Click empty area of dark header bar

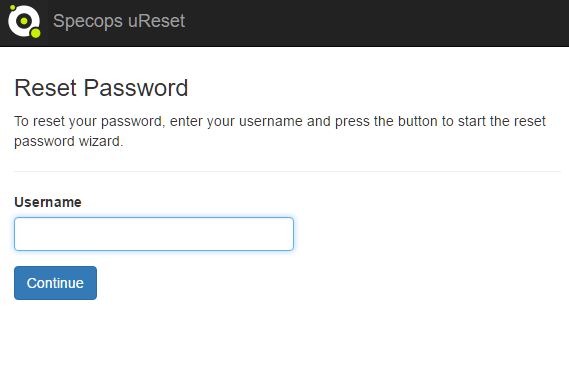pos(377,22)
